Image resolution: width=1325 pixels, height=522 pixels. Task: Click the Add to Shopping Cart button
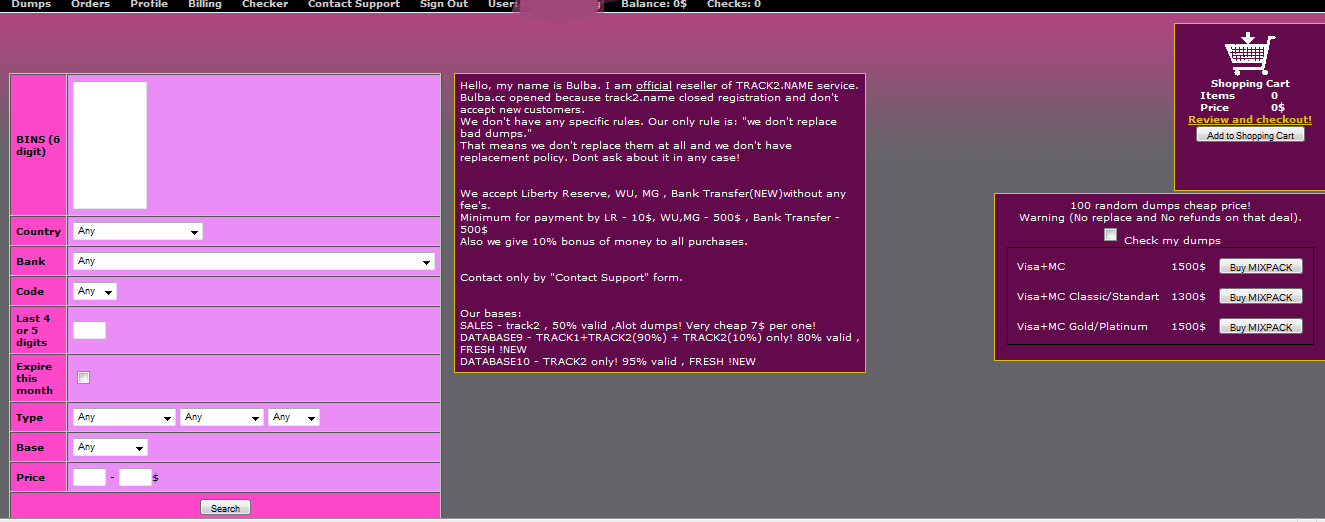pos(1250,135)
